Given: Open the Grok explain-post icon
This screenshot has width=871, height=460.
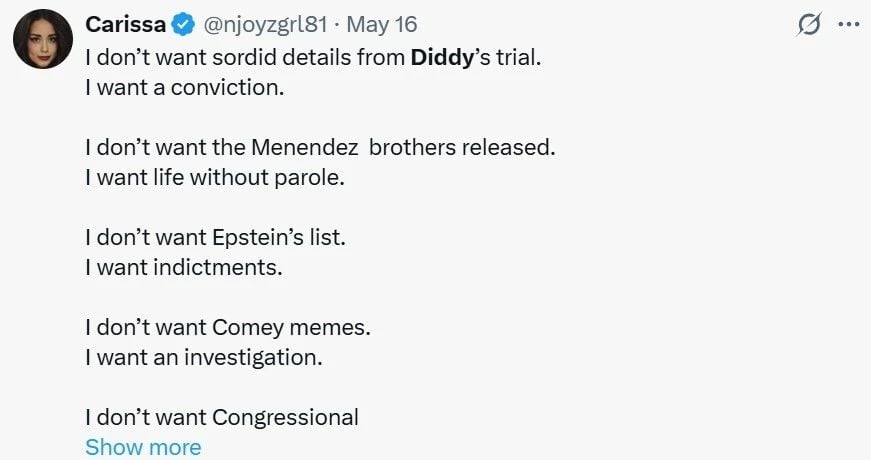Looking at the screenshot, I should tap(809, 25).
